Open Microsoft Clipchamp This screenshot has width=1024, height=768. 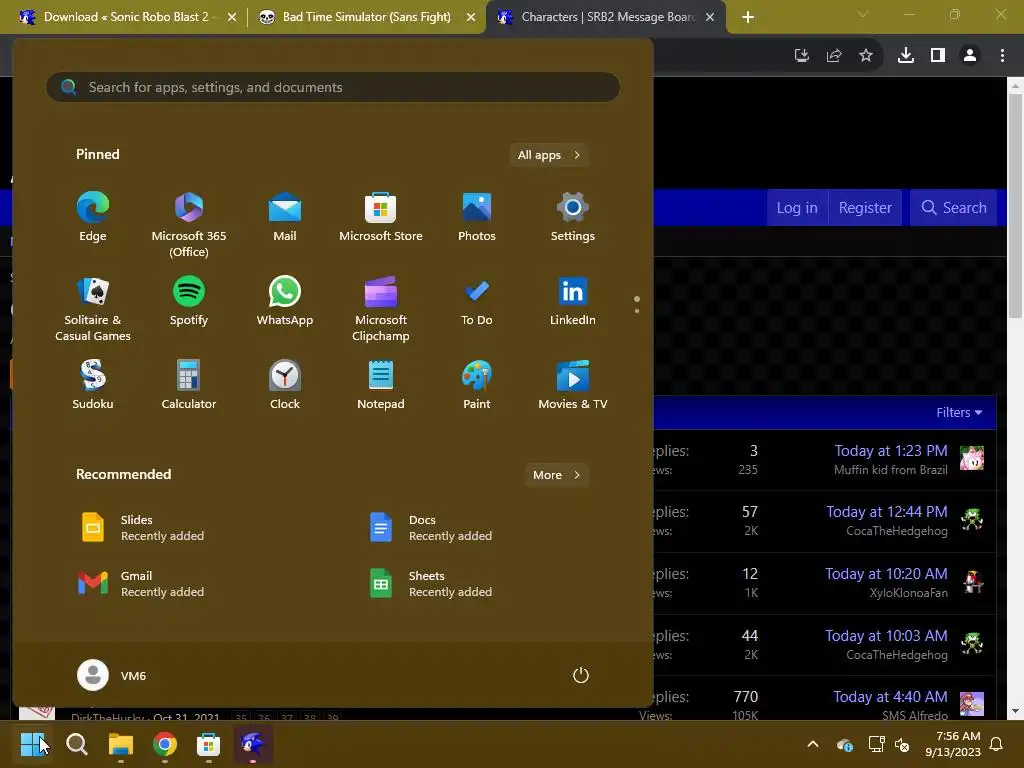click(381, 310)
